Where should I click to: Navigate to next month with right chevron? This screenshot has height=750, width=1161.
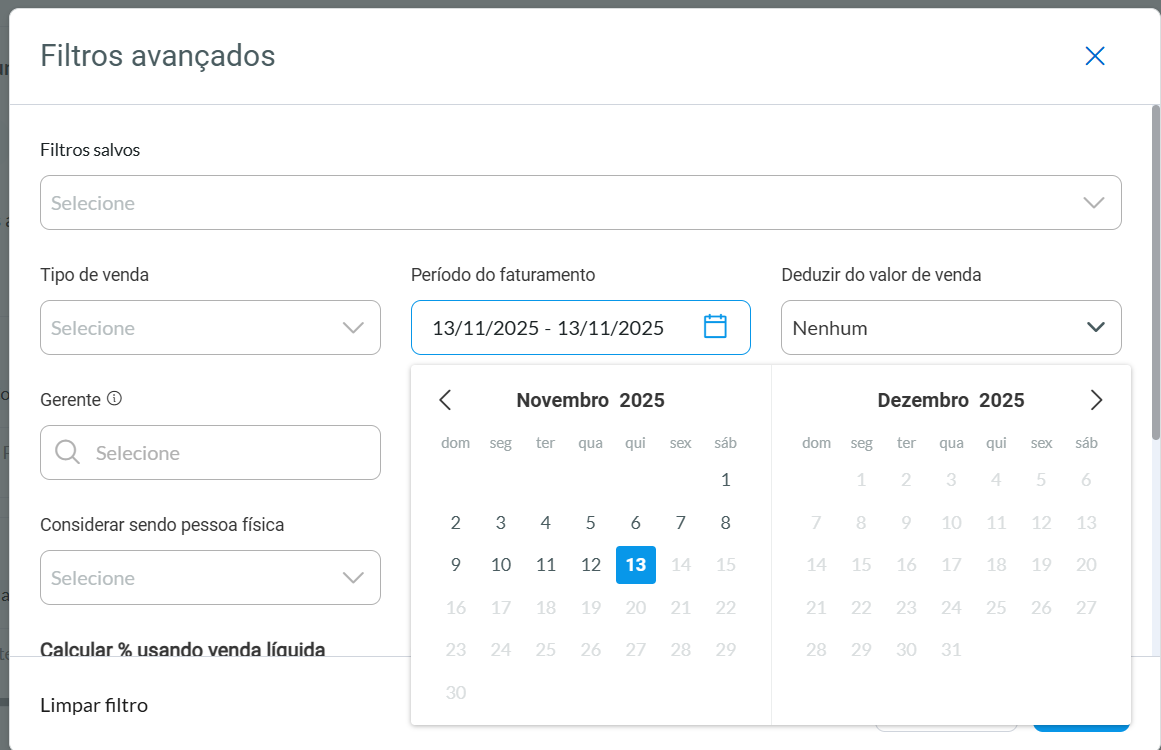[x=1096, y=399]
